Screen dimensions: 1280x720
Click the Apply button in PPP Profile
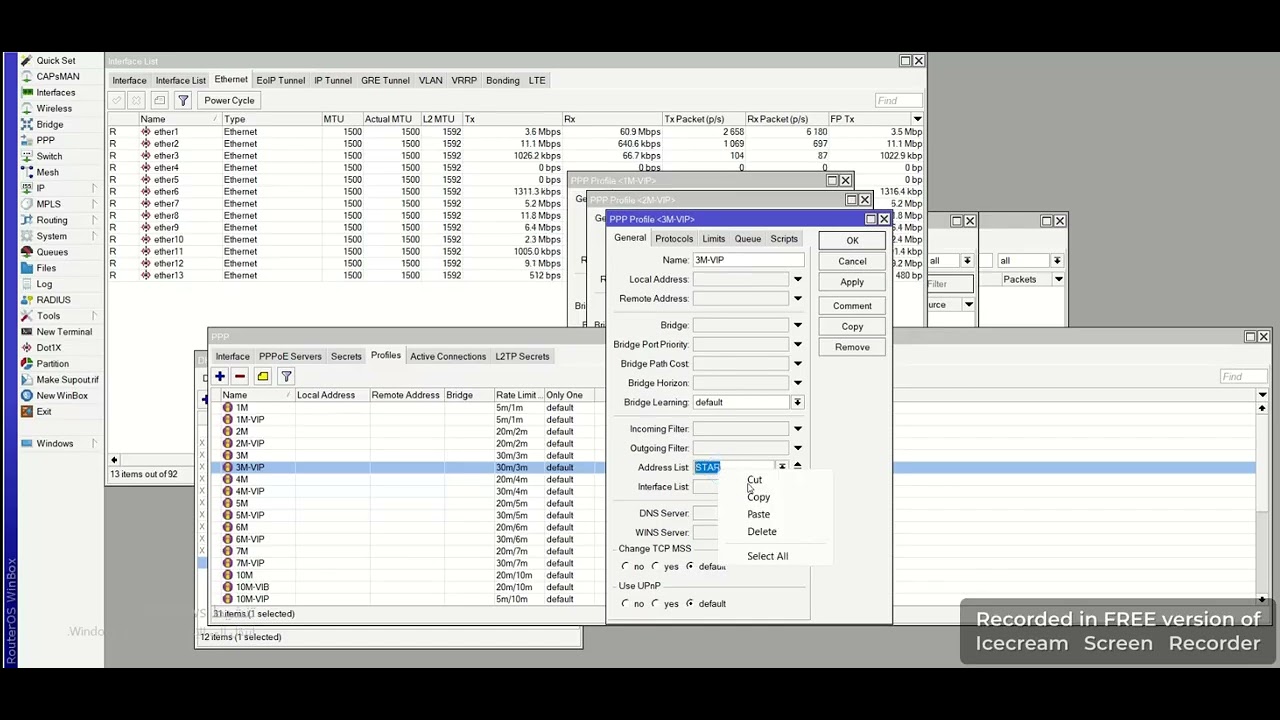point(852,282)
